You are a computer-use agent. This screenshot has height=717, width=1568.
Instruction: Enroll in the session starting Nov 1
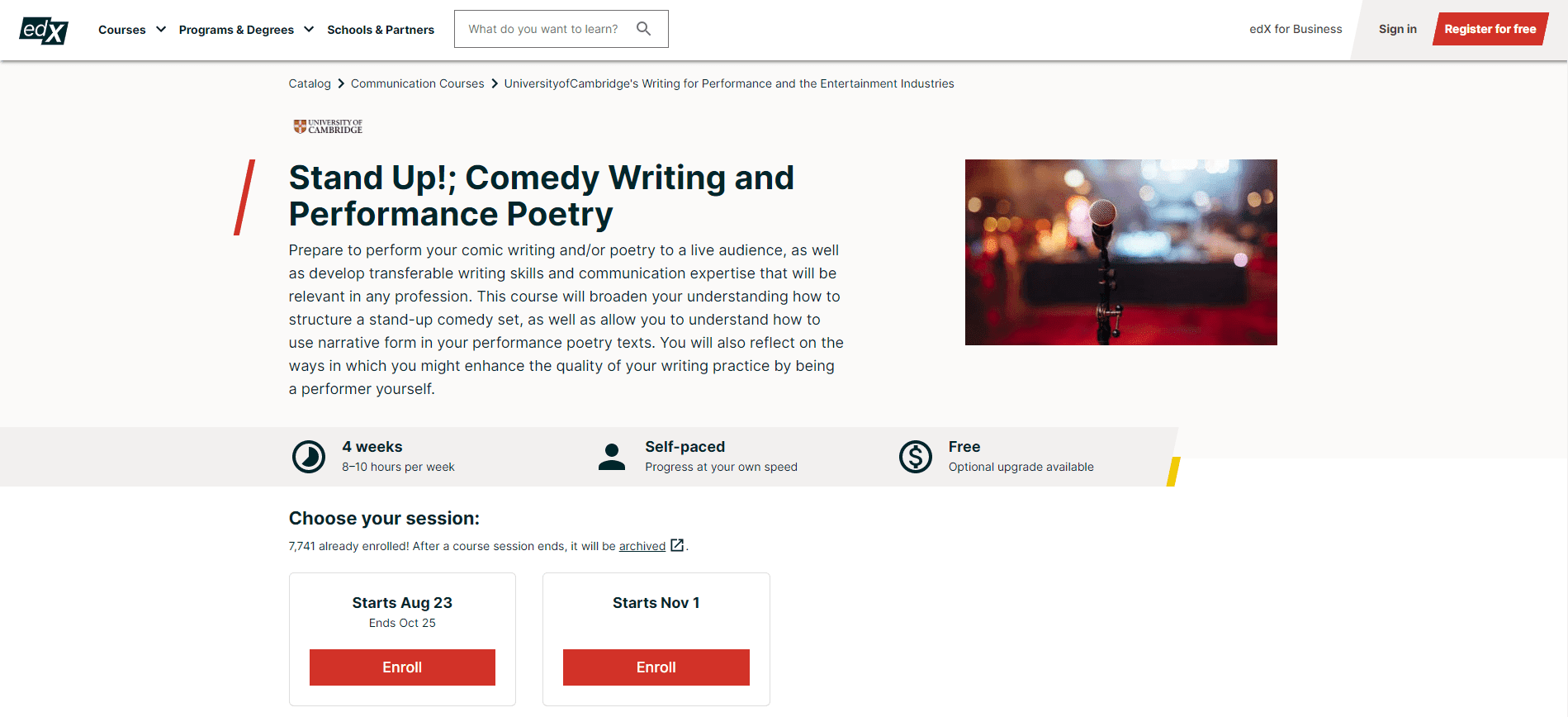(x=656, y=667)
